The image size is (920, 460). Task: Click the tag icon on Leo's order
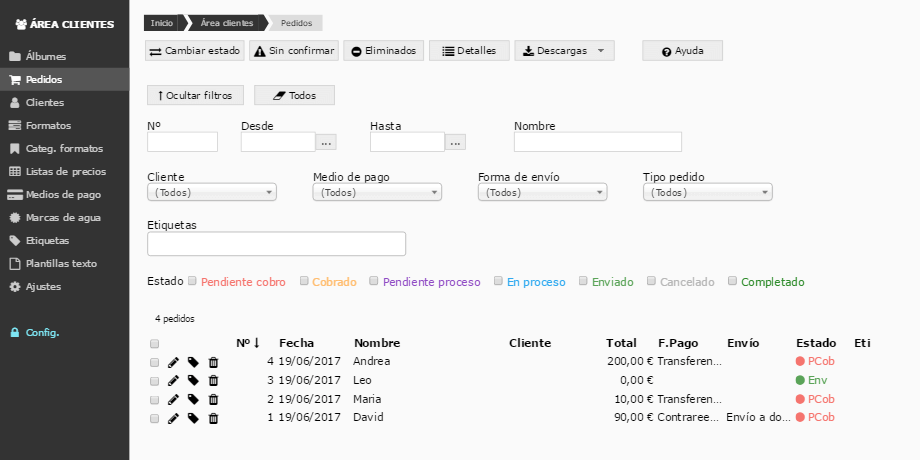[193, 381]
